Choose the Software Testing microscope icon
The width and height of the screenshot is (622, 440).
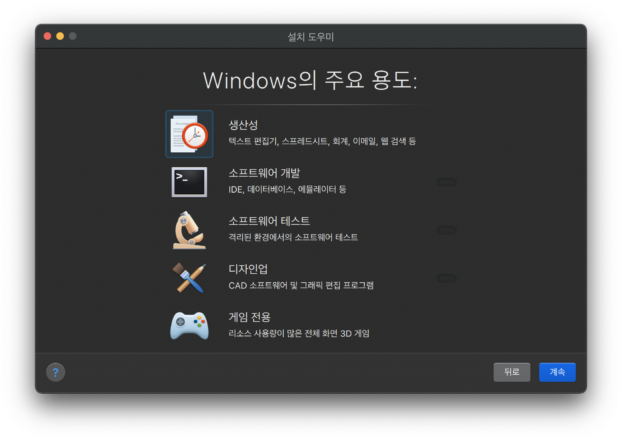(x=189, y=229)
